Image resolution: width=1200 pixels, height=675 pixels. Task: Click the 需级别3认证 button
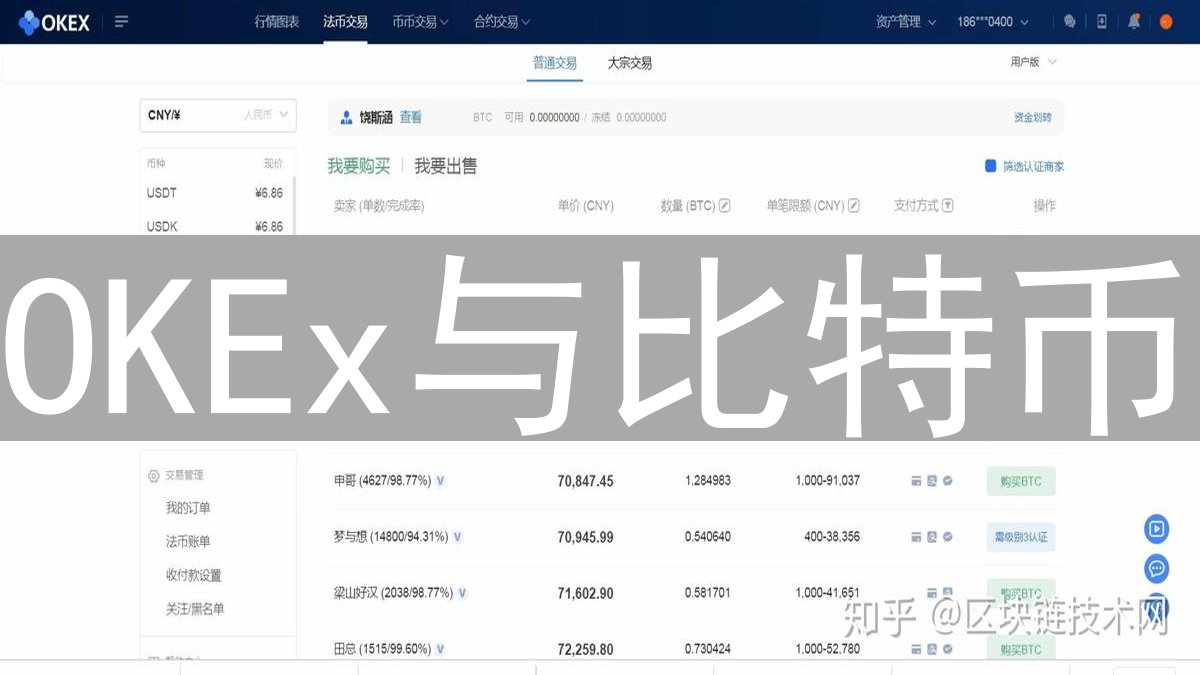1021,537
